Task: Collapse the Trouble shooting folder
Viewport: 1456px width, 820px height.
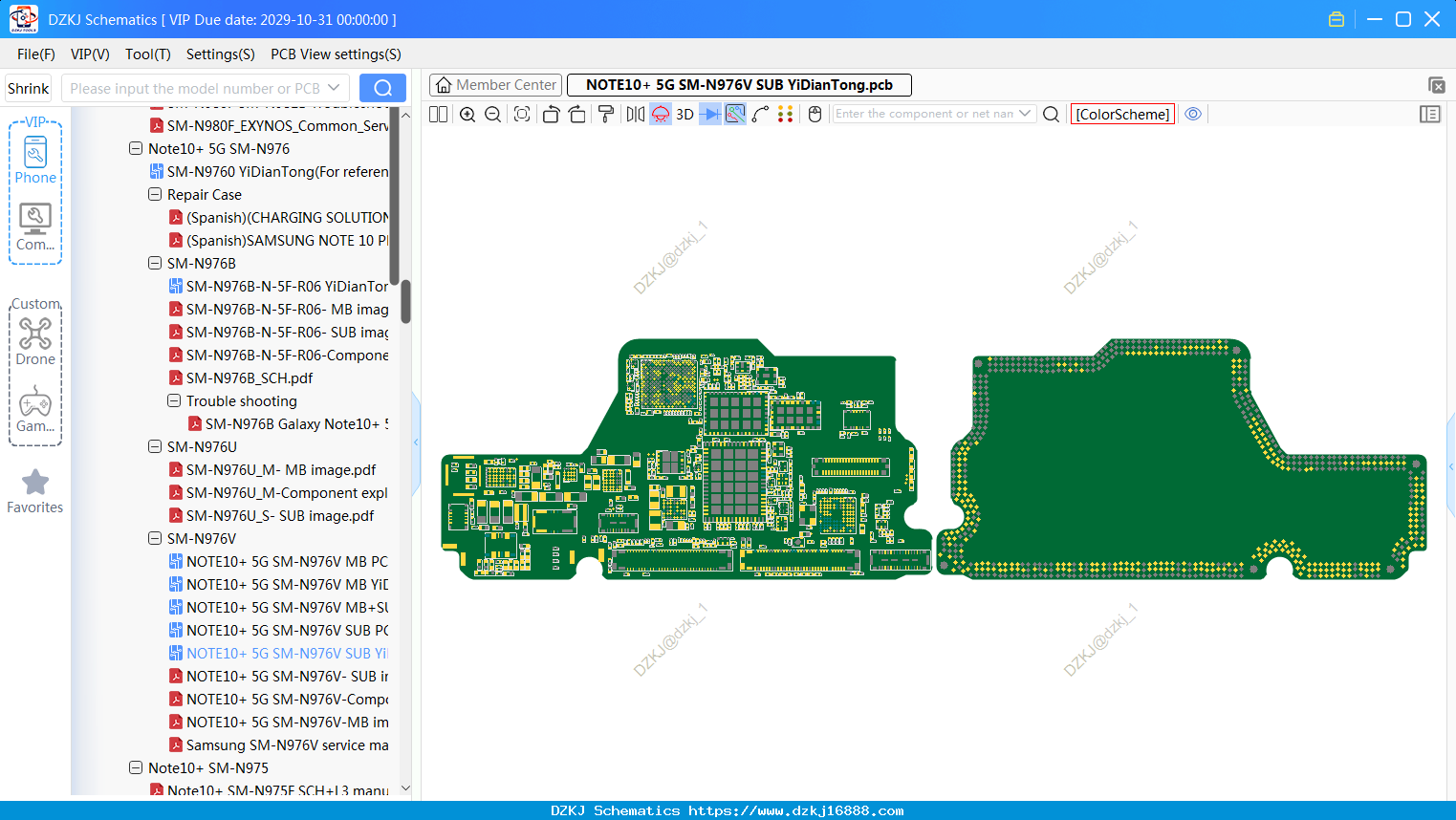Action: click(x=174, y=401)
